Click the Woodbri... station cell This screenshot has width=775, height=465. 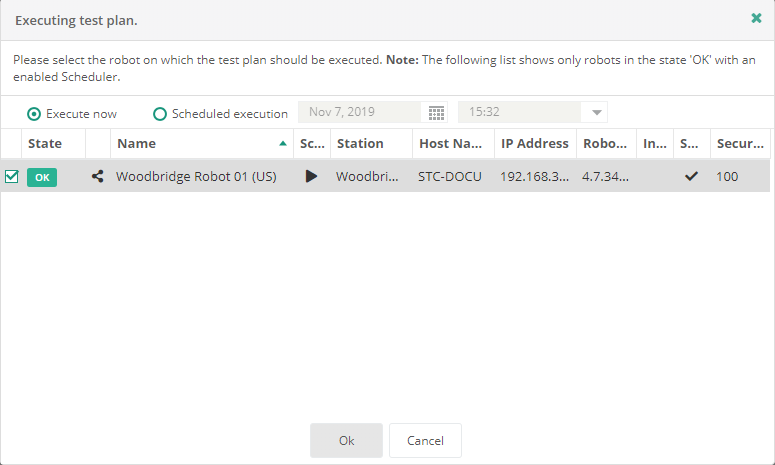(367, 176)
